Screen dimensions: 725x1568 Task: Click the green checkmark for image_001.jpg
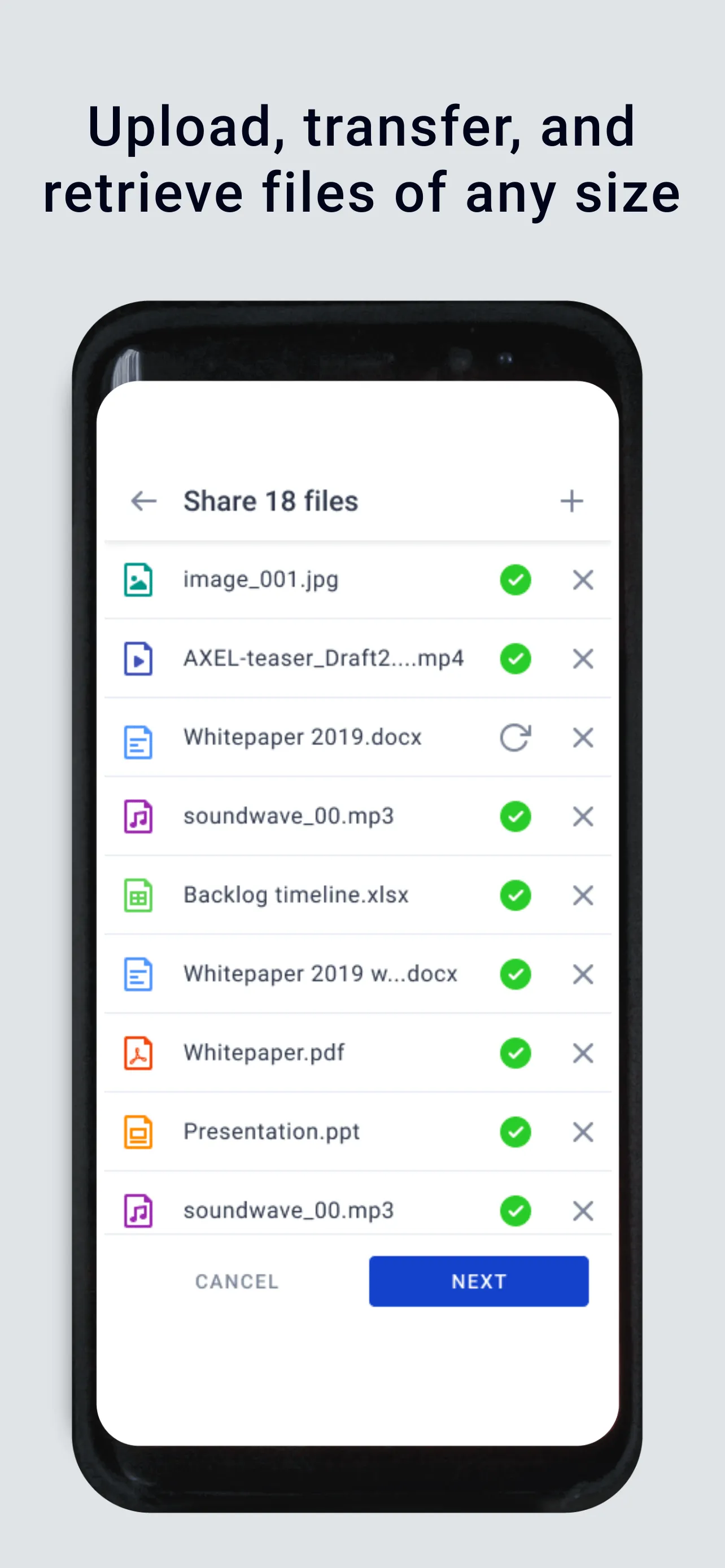pyautogui.click(x=516, y=580)
